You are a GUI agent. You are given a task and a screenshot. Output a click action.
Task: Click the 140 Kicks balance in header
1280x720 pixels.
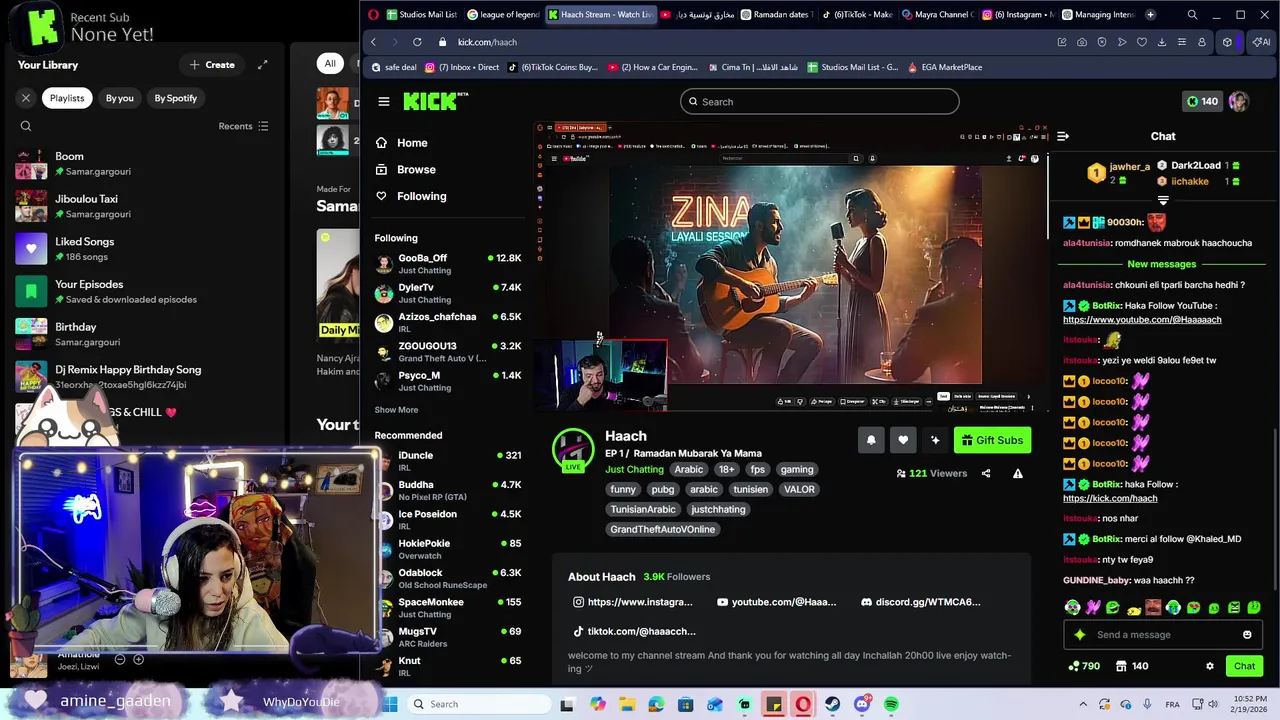(1202, 101)
